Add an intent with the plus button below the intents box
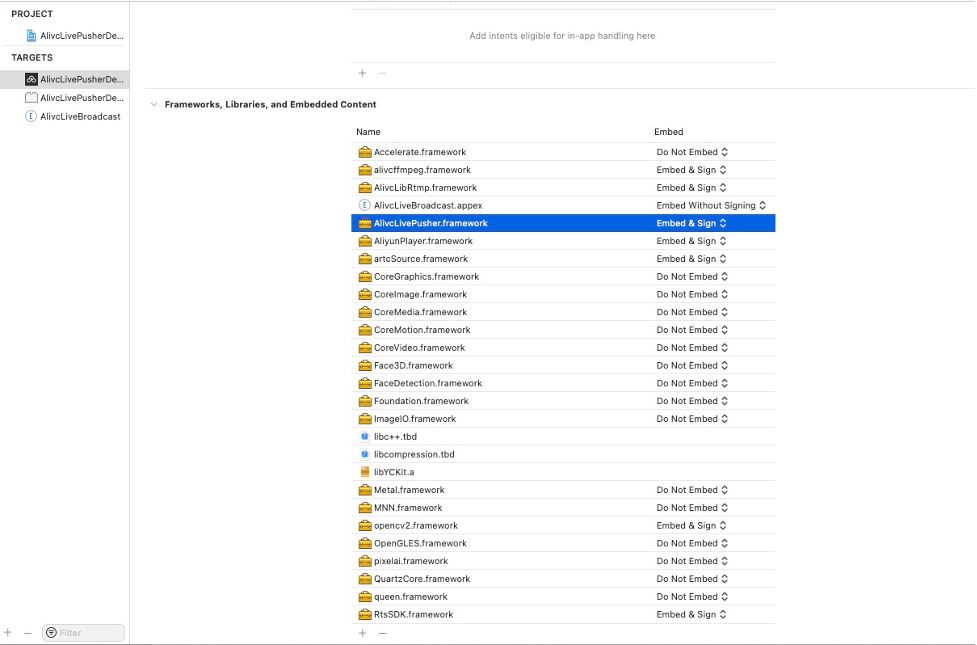The height and width of the screenshot is (645, 977). click(363, 74)
